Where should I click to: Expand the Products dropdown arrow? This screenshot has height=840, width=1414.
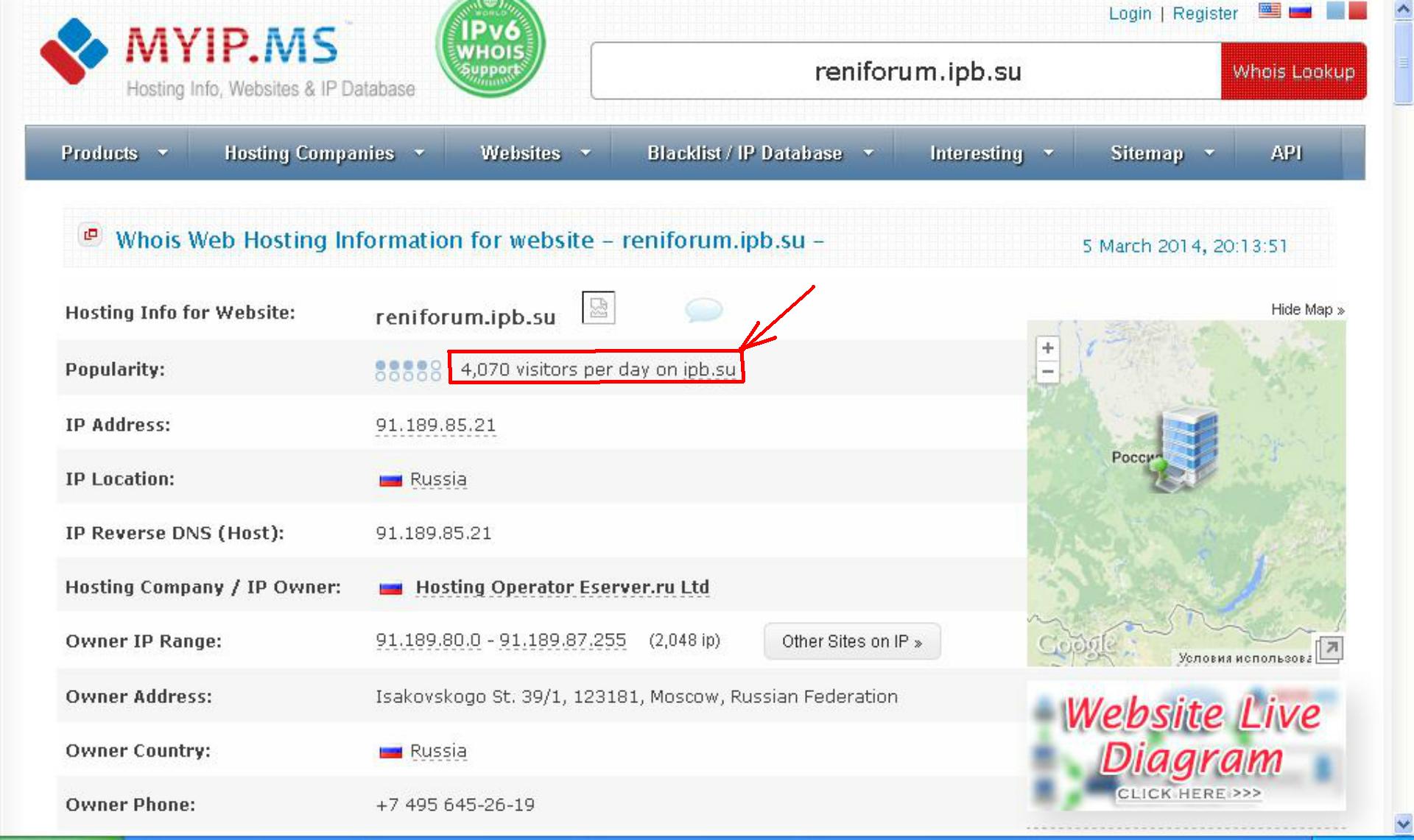tap(163, 152)
